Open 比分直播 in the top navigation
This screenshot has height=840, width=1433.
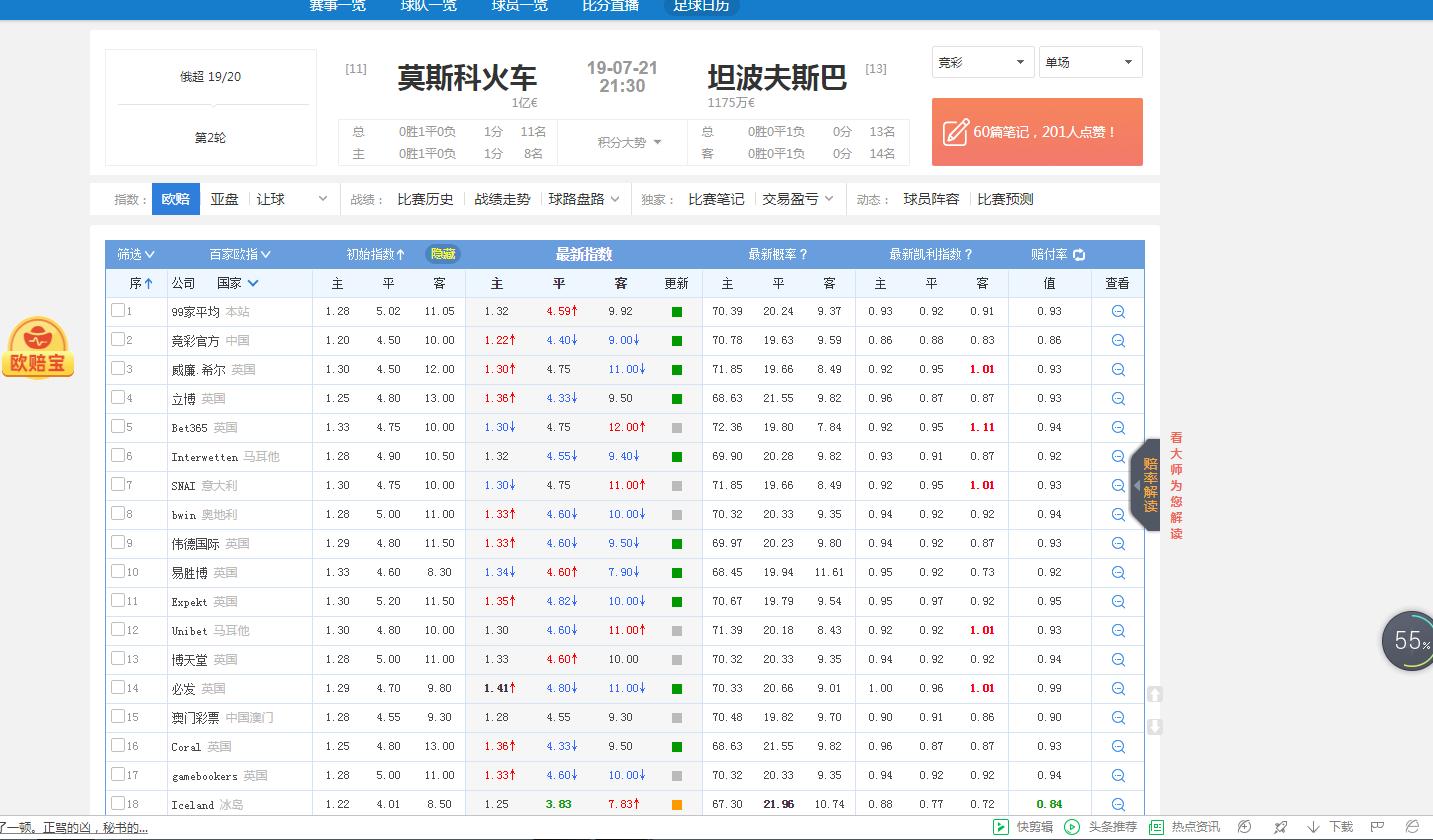[x=610, y=6]
